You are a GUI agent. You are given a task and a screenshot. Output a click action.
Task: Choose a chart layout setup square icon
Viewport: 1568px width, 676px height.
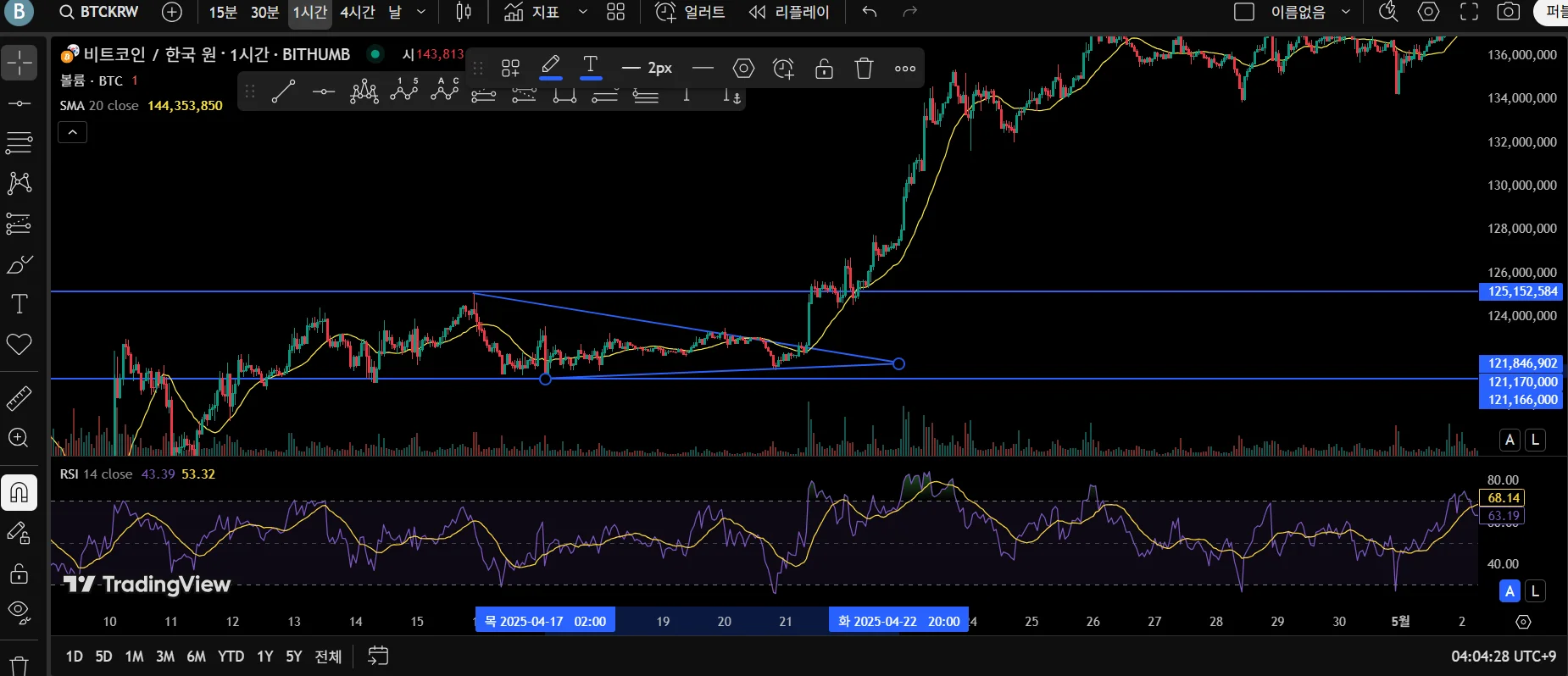[x=1244, y=12]
